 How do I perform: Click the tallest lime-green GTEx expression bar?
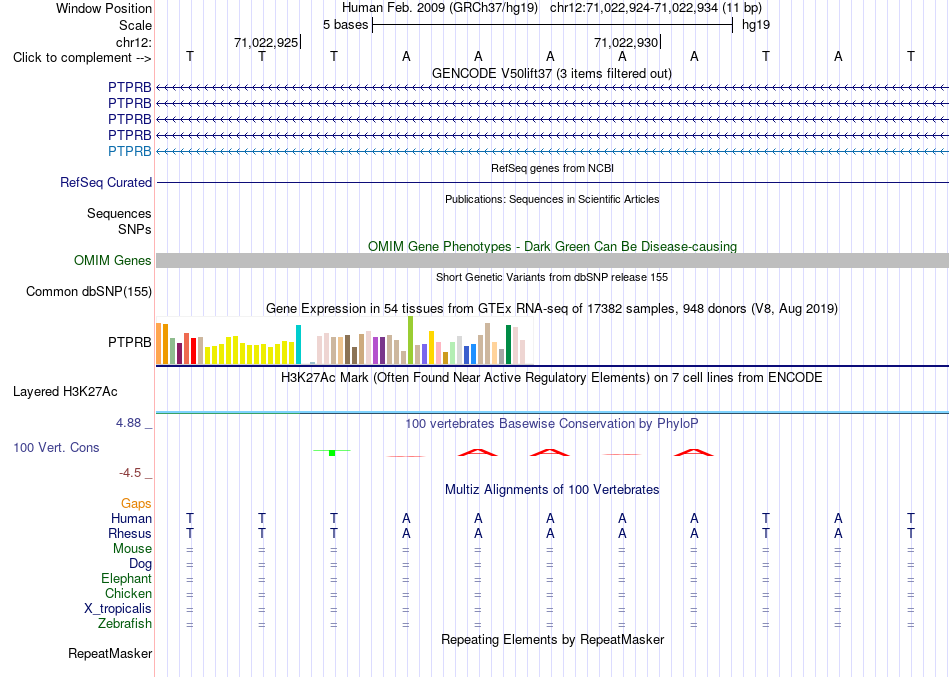(410, 340)
